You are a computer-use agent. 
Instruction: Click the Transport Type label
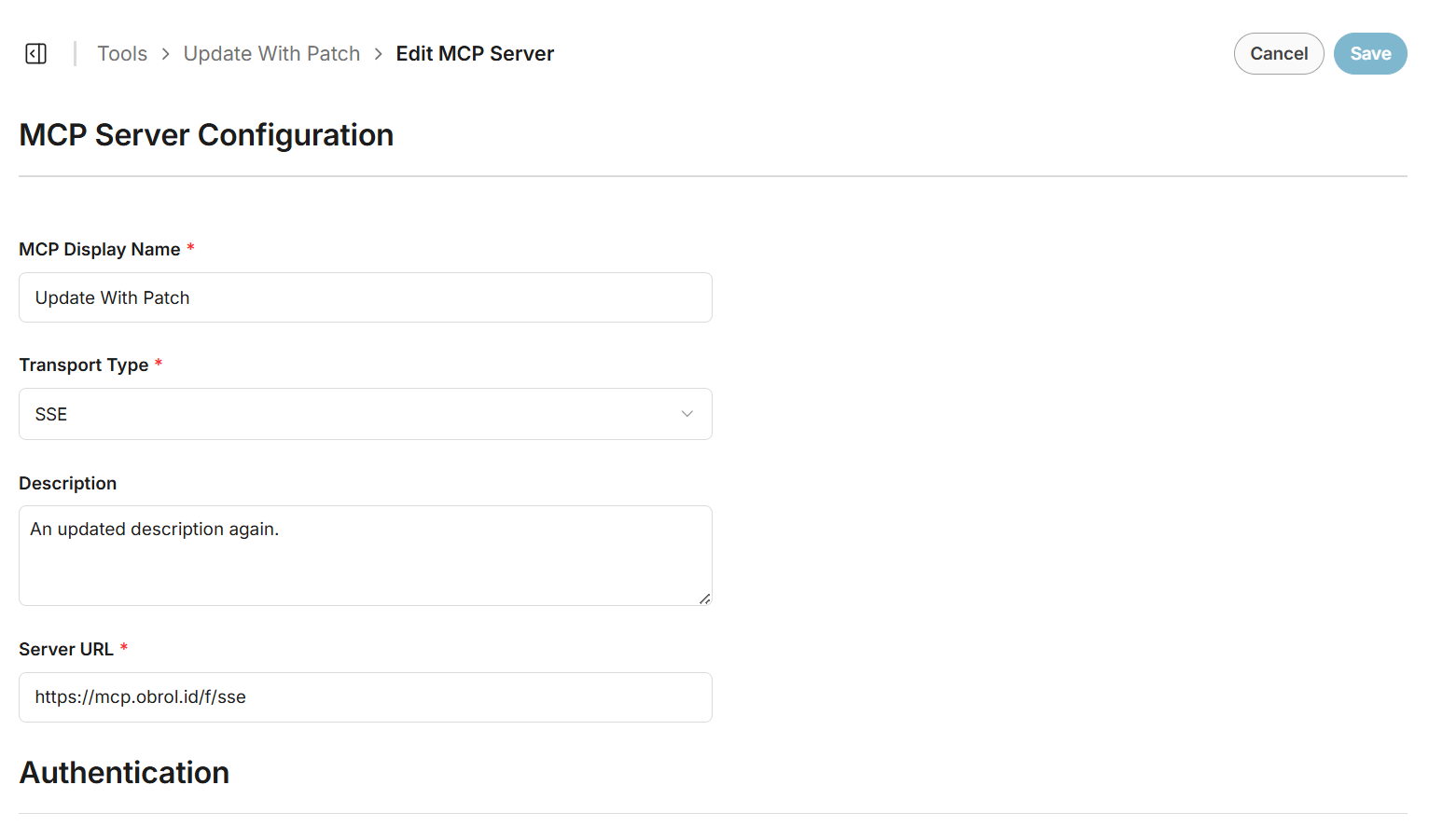(x=84, y=365)
